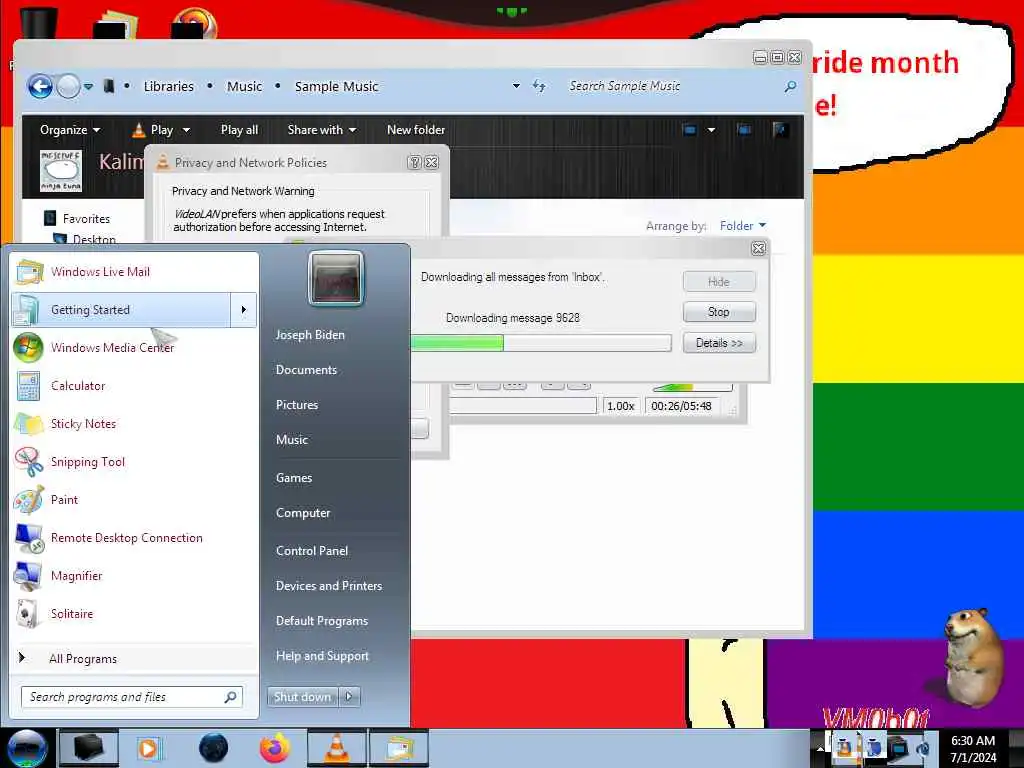Open Joseph Biden user folder link
The height and width of the screenshot is (768, 1024).
[x=310, y=334]
